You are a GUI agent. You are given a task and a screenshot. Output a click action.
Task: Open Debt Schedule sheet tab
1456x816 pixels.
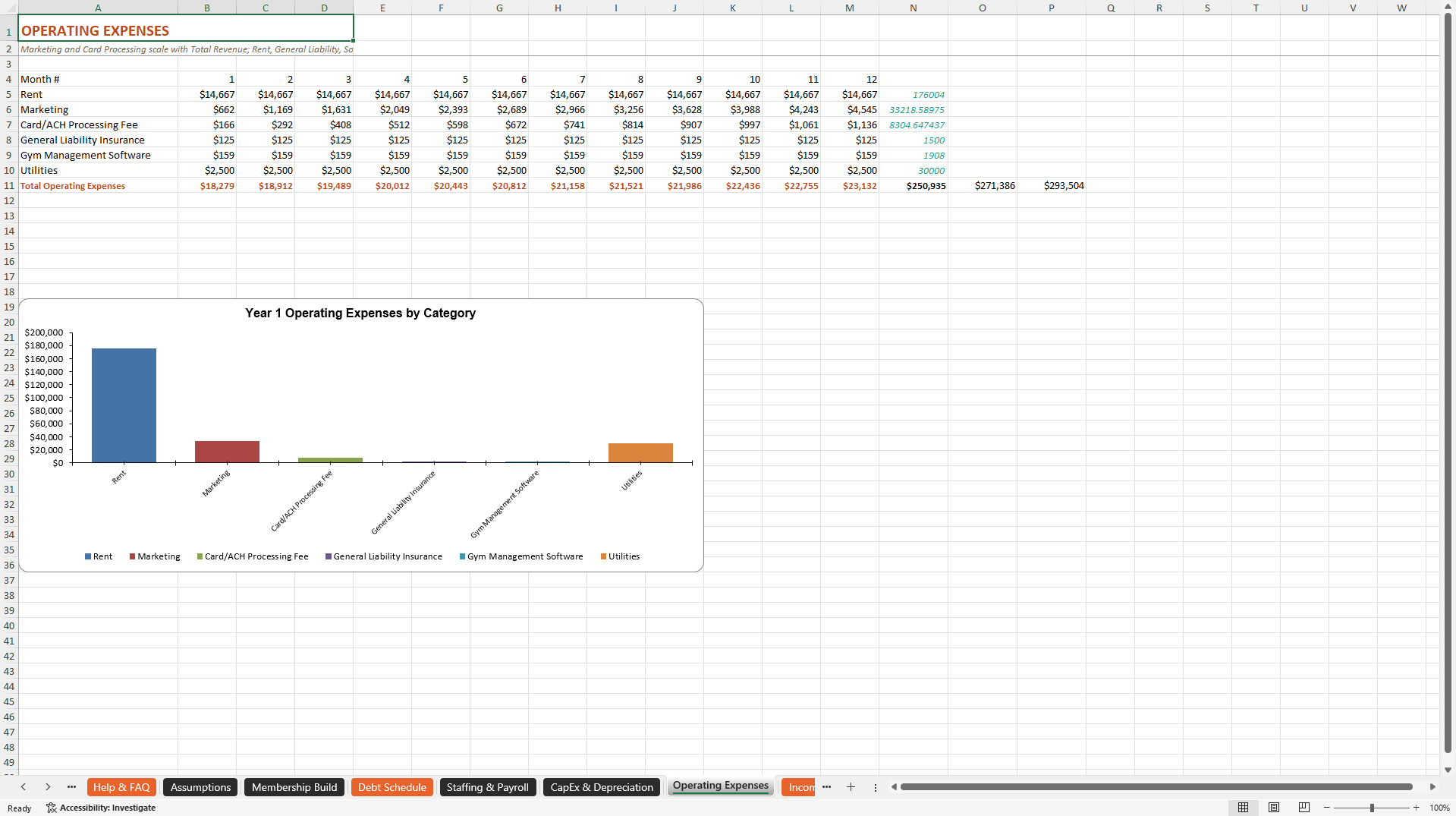click(x=392, y=787)
